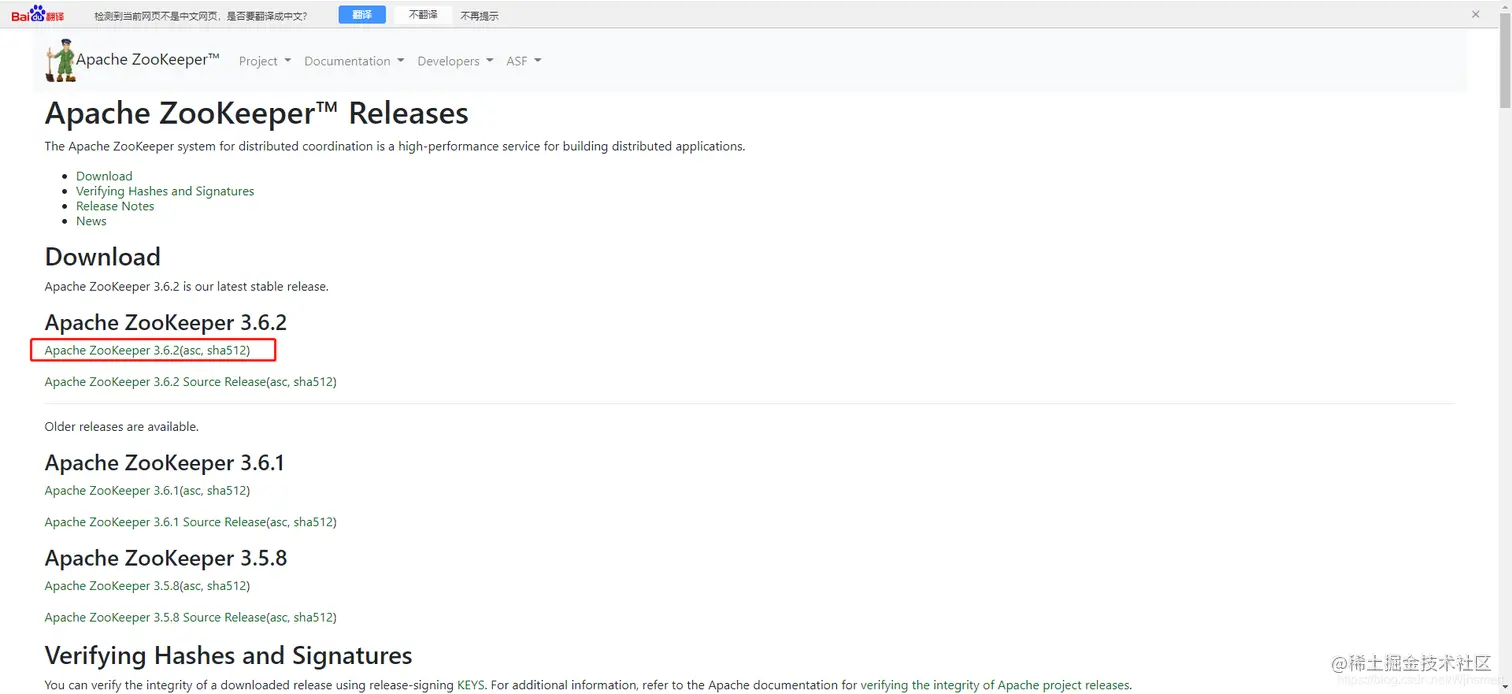Viewport: 1512px width, 694px height.
Task: Open sha512 link for 3.5.8 Source Release
Action: (x=313, y=617)
